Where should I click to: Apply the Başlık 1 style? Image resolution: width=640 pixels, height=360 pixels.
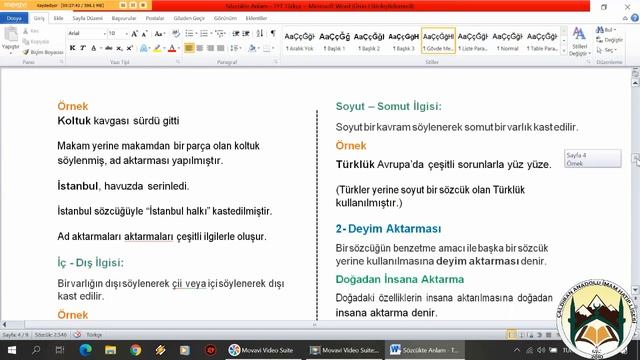pos(334,41)
